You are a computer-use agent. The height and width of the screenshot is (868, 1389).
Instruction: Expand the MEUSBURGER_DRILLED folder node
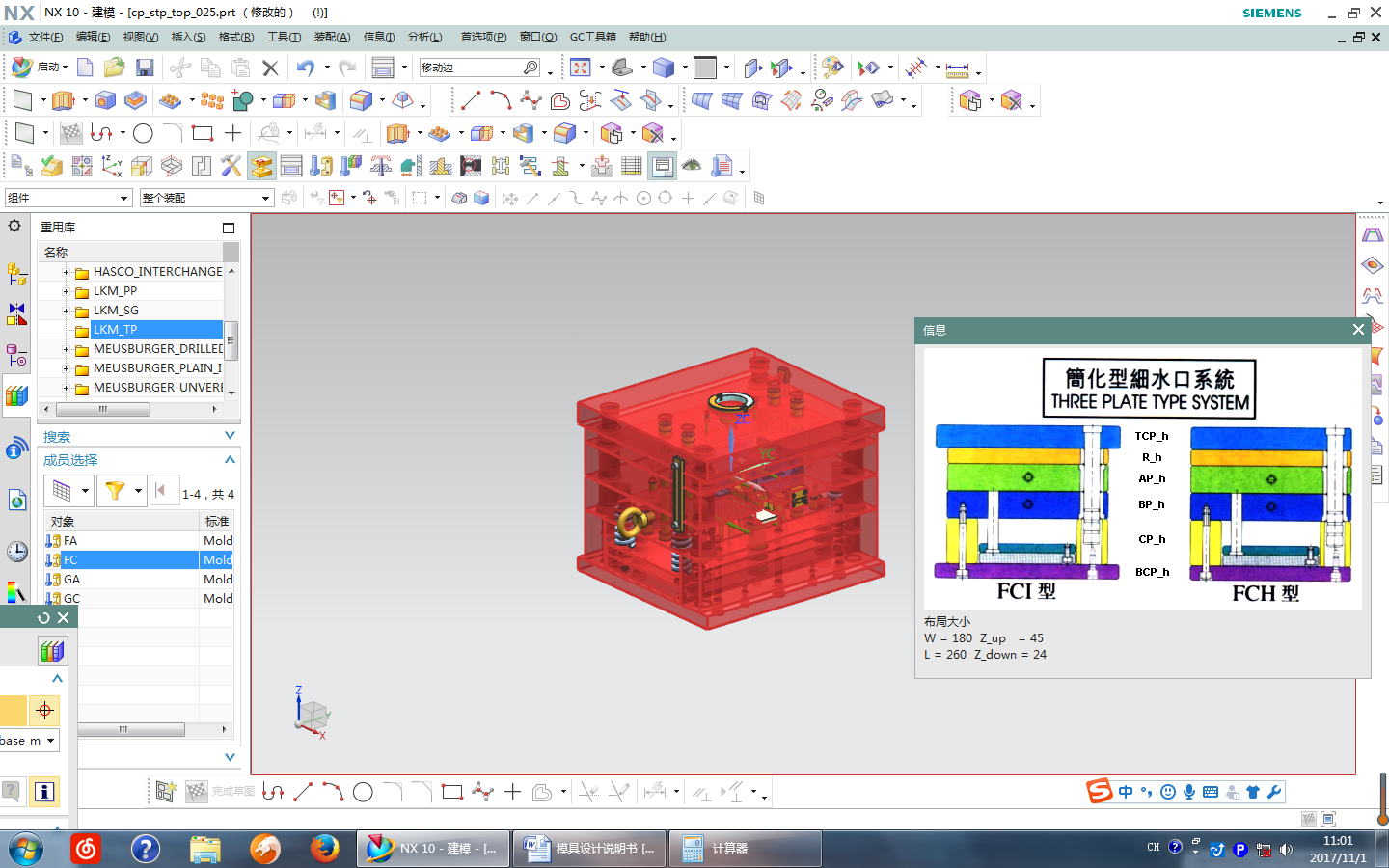click(x=66, y=349)
